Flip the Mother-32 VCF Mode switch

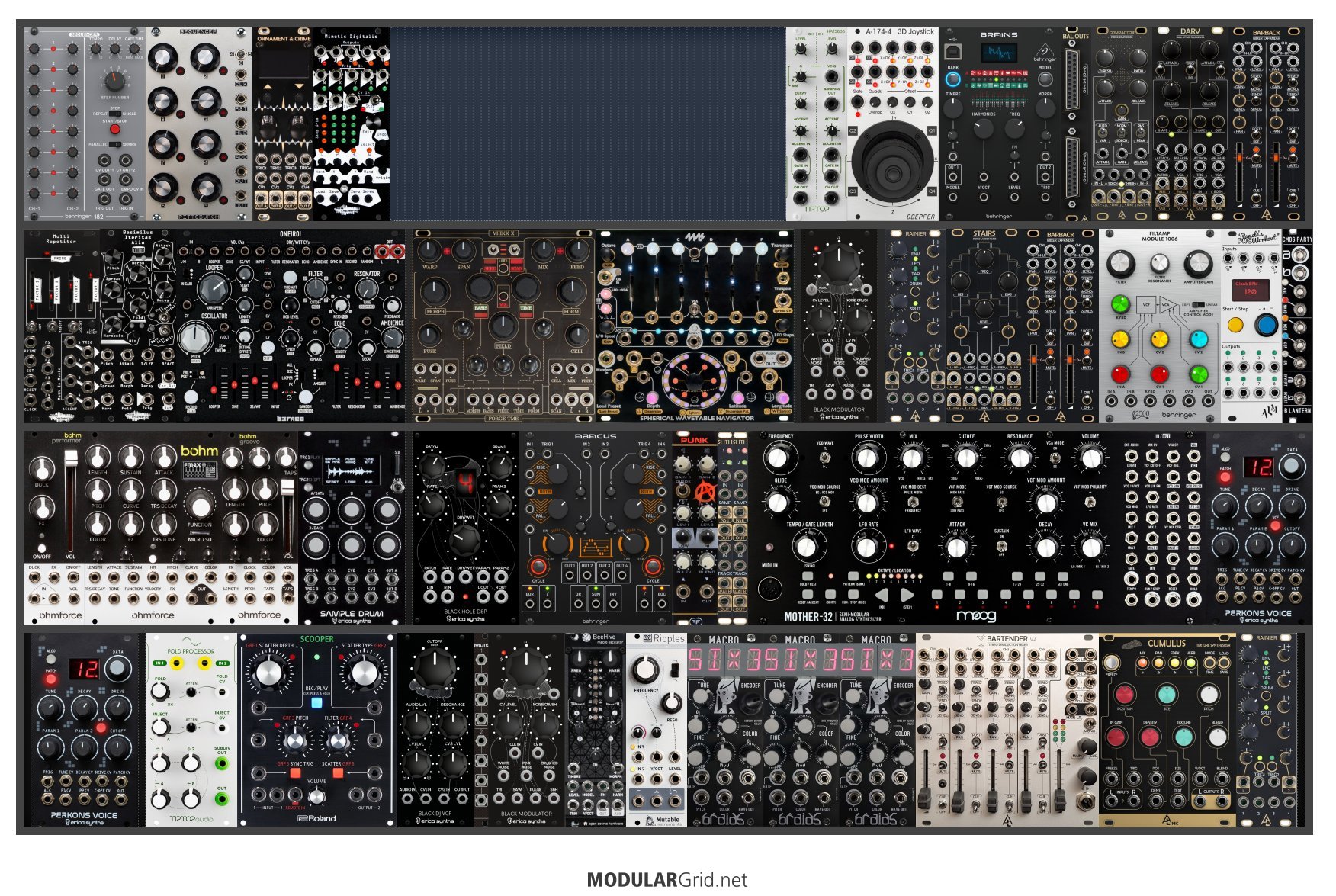(x=956, y=503)
